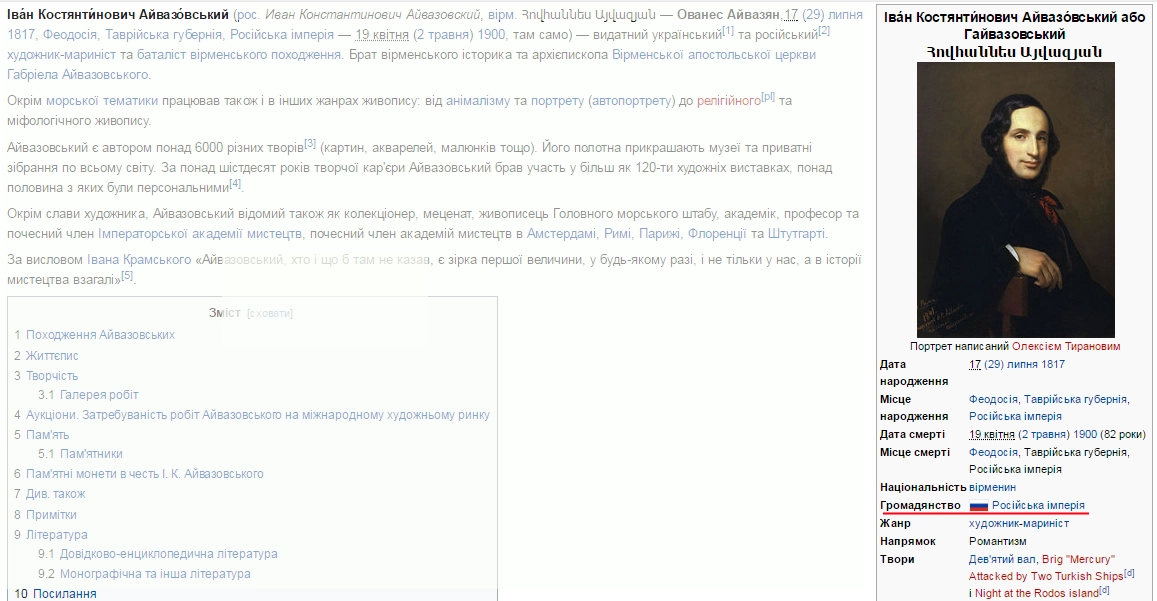This screenshot has height=601, width=1157.
Task: Click "морської тематики" link in second paragraph
Action: click(102, 101)
